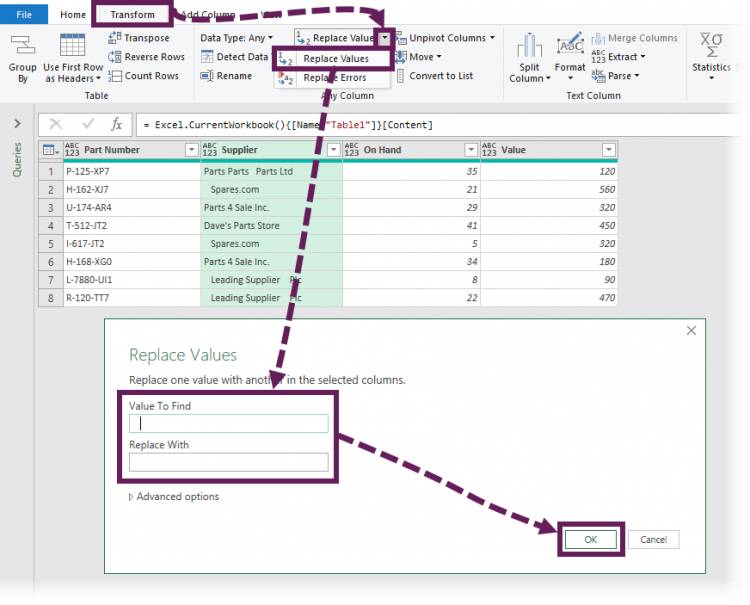Click the Transpose table button
Image resolution: width=750 pixels, height=605 pixels.
click(x=139, y=38)
